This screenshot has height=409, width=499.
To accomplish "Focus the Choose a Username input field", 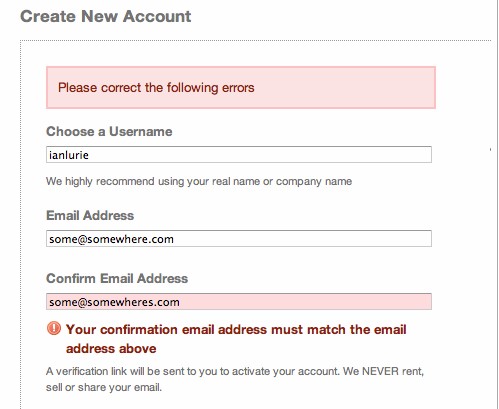I will [x=239, y=154].
